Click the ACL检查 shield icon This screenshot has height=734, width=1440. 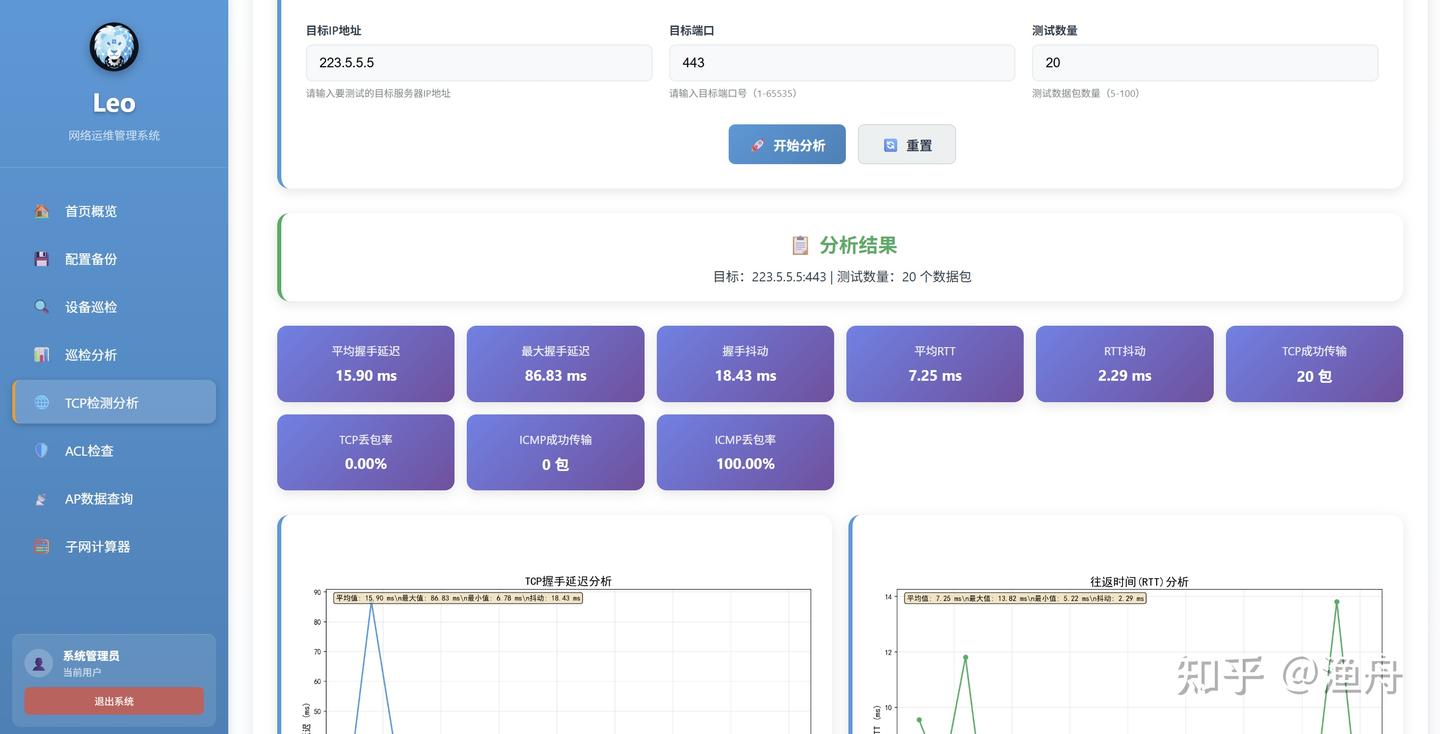tap(39, 449)
